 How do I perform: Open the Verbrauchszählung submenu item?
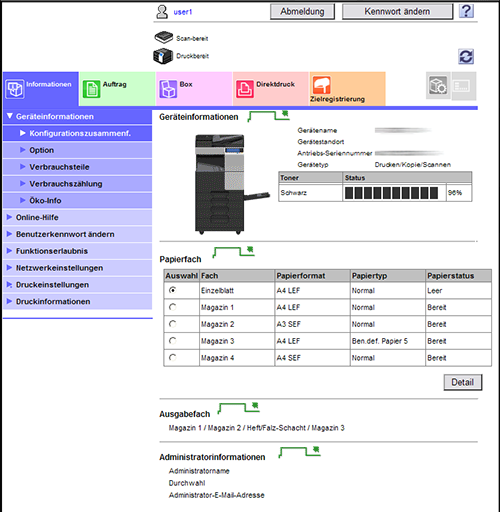click(x=77, y=184)
